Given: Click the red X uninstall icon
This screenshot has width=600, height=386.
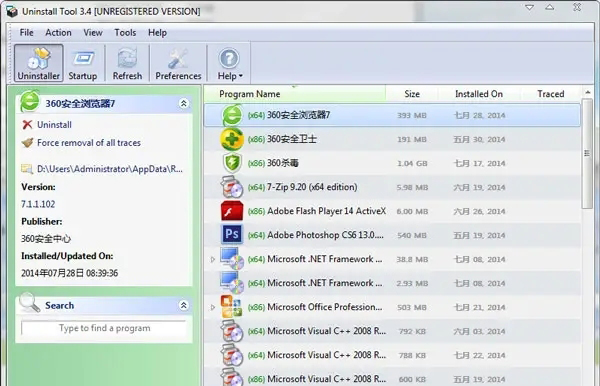Looking at the screenshot, I should (x=27, y=125).
